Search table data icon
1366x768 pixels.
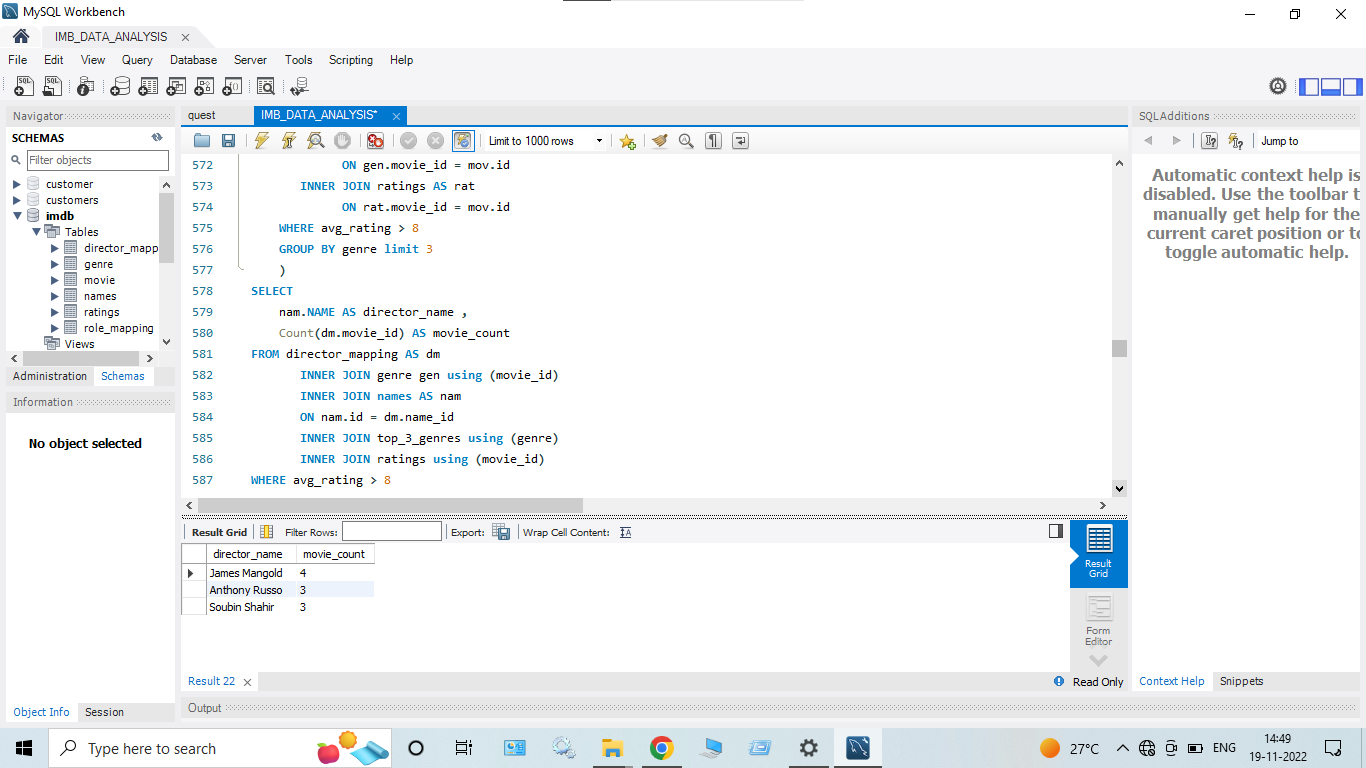pyautogui.click(x=266, y=87)
